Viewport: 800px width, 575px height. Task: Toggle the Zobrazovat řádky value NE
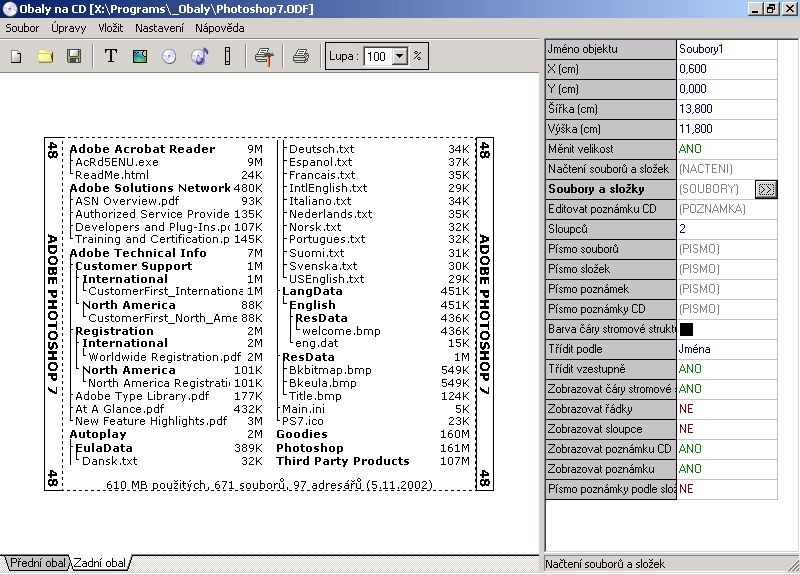coord(687,409)
